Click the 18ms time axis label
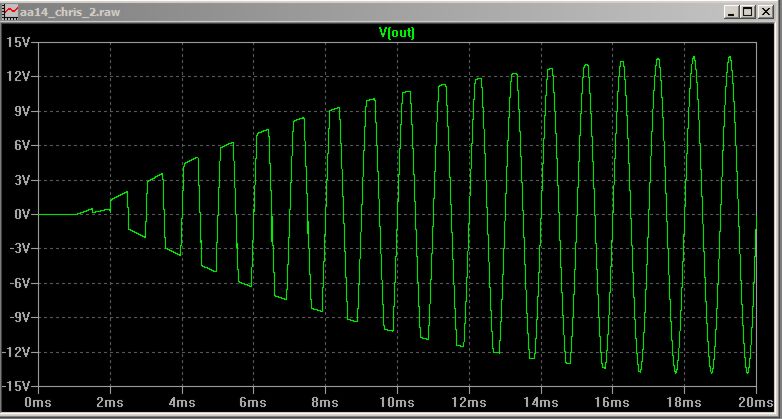Viewport: 782px width, 419px height. pos(684,402)
